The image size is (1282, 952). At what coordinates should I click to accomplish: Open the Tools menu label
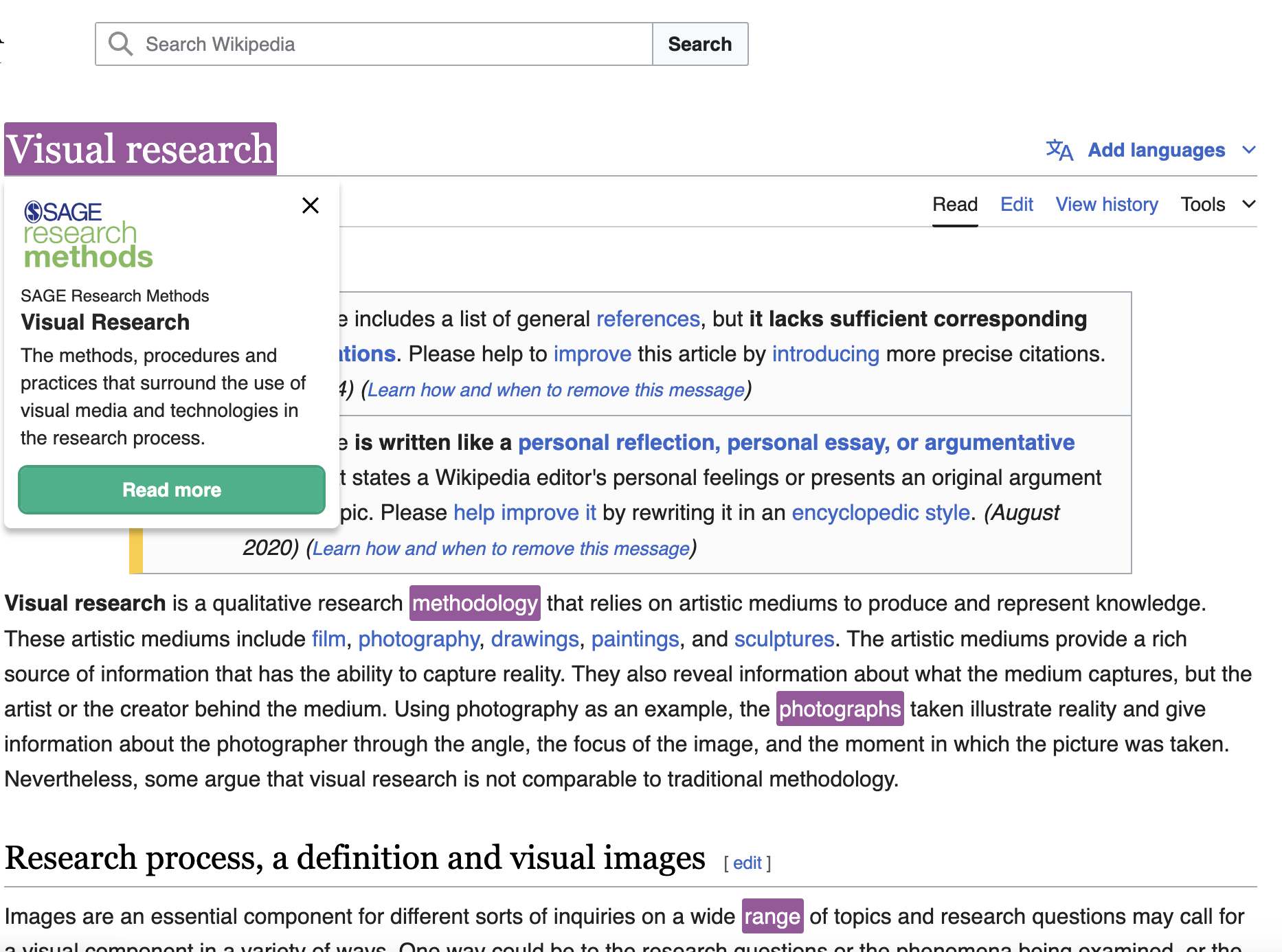coord(1203,205)
